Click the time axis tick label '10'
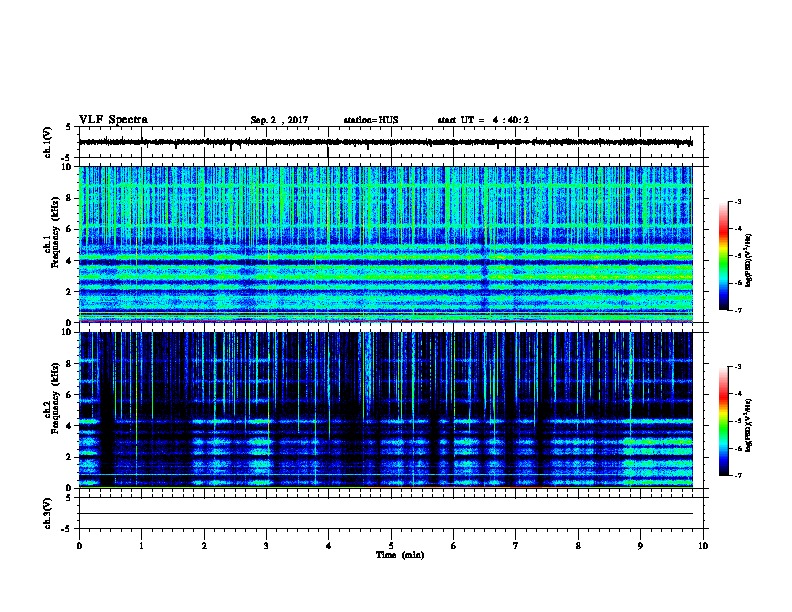Viewport: 792px width, 612px height. click(x=703, y=546)
